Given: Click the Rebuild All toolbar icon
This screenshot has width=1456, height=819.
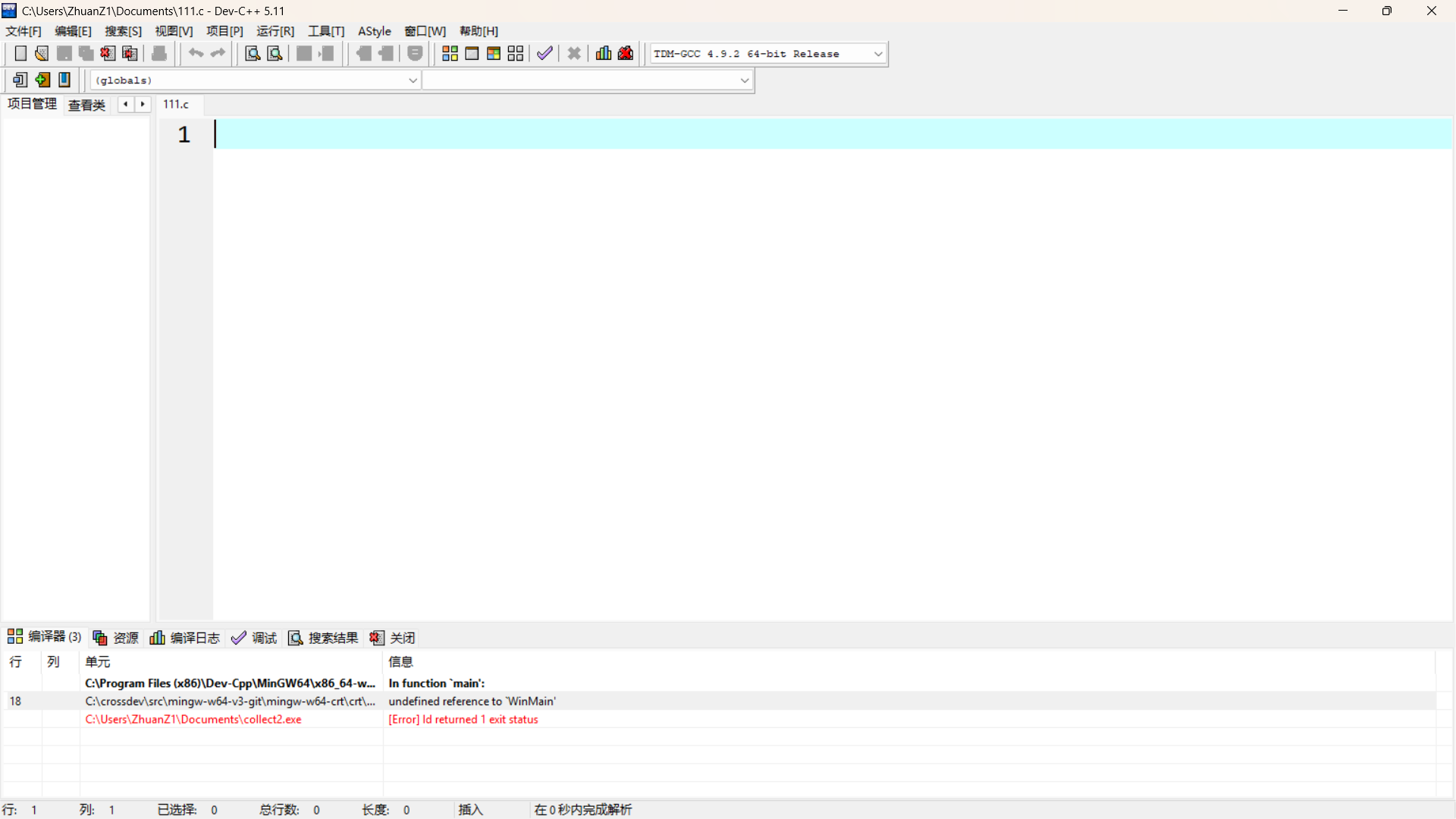Looking at the screenshot, I should 516,54.
